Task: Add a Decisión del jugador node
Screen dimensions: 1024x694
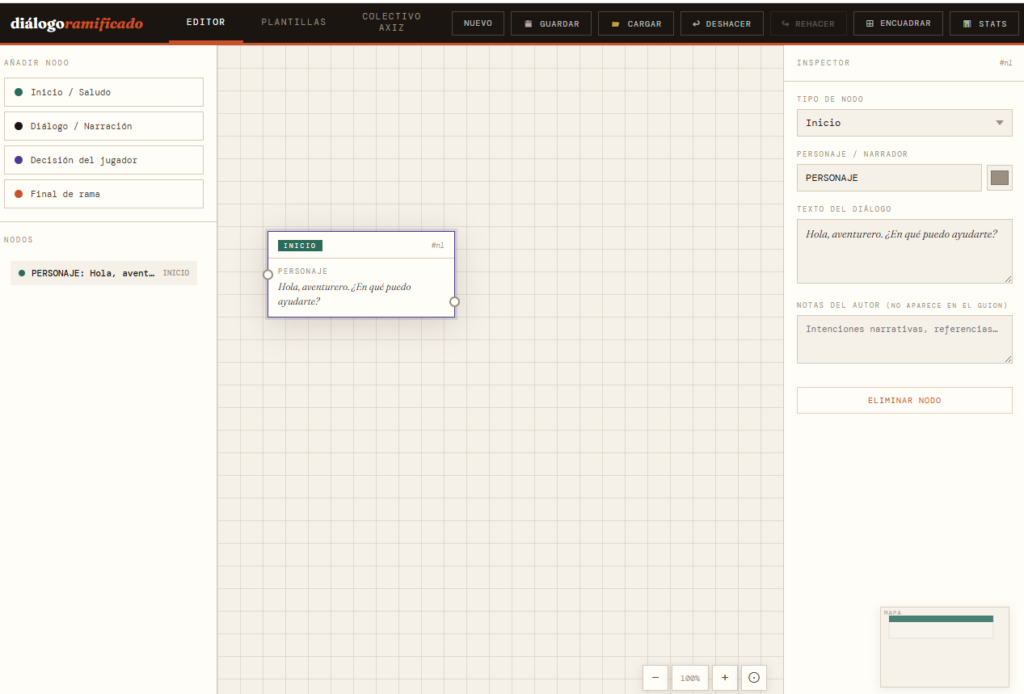Action: [104, 160]
